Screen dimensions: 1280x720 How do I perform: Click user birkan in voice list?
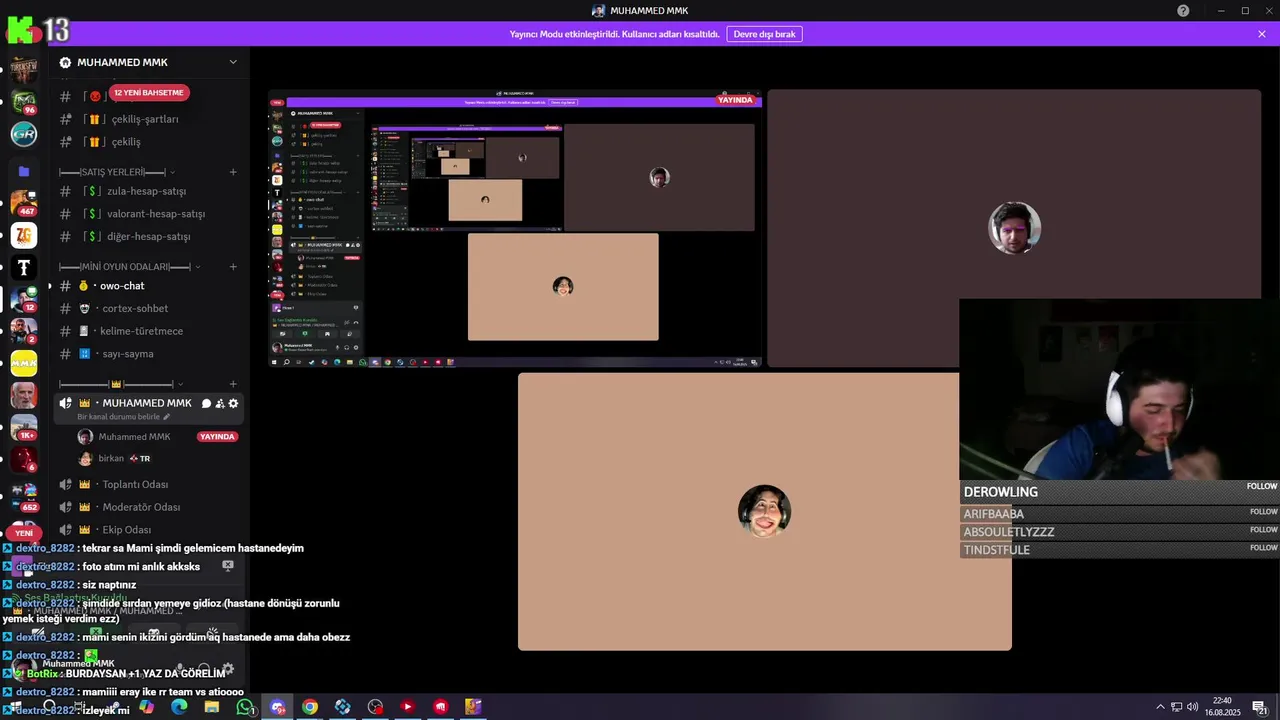111,459
